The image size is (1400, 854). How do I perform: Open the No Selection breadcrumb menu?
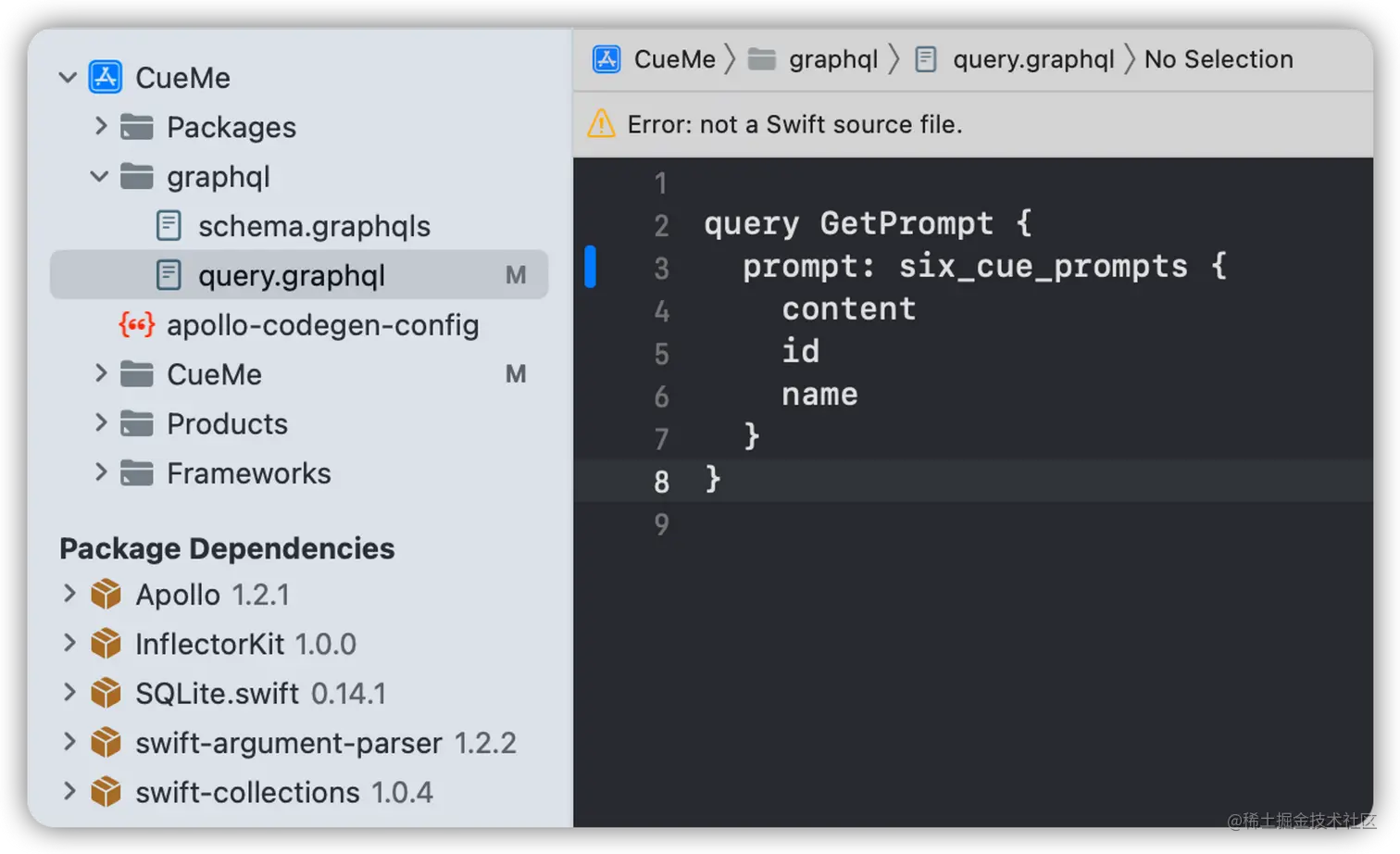tap(1219, 59)
